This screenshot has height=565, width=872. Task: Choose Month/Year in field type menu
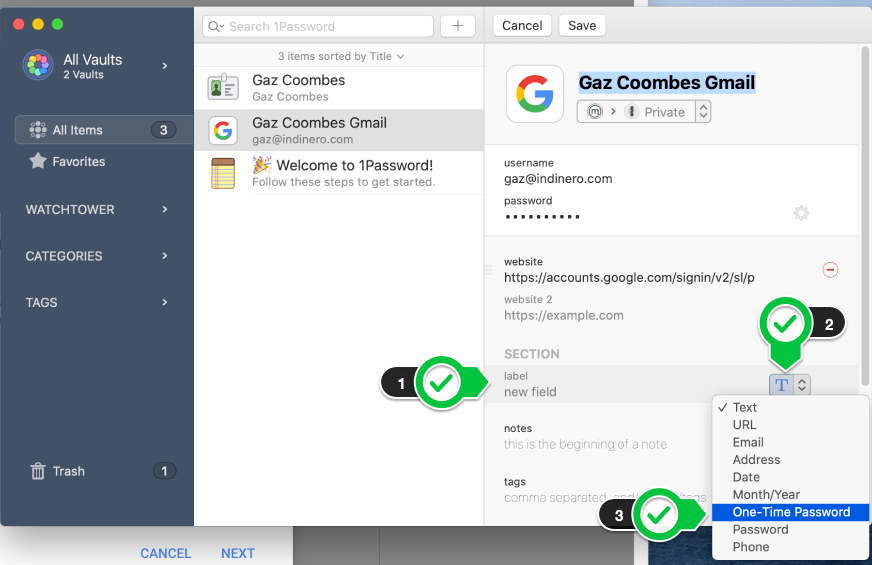[x=790, y=494]
